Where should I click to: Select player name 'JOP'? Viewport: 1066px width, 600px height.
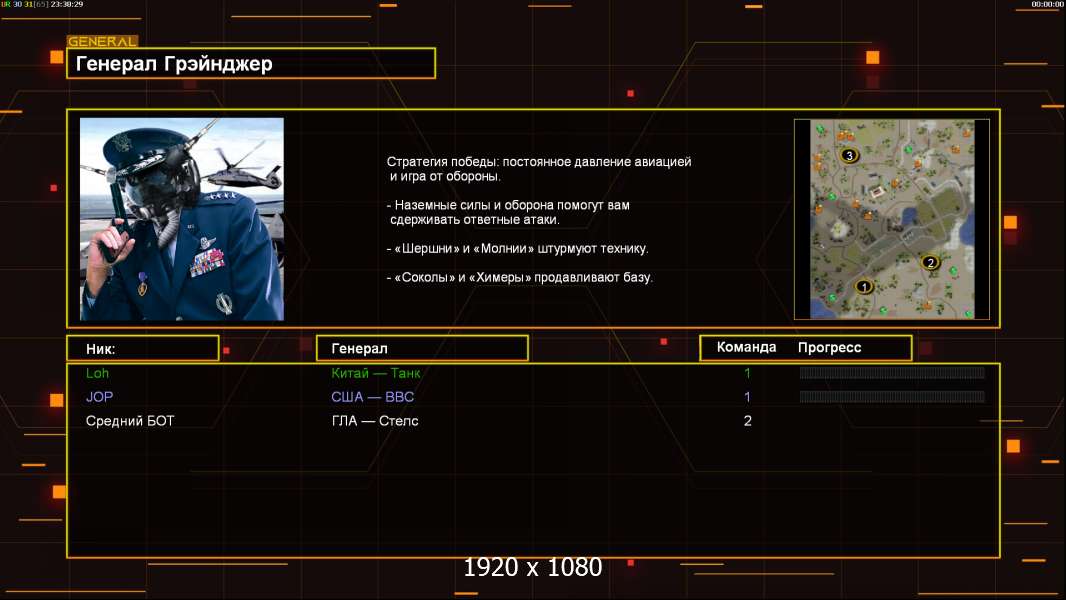[99, 397]
